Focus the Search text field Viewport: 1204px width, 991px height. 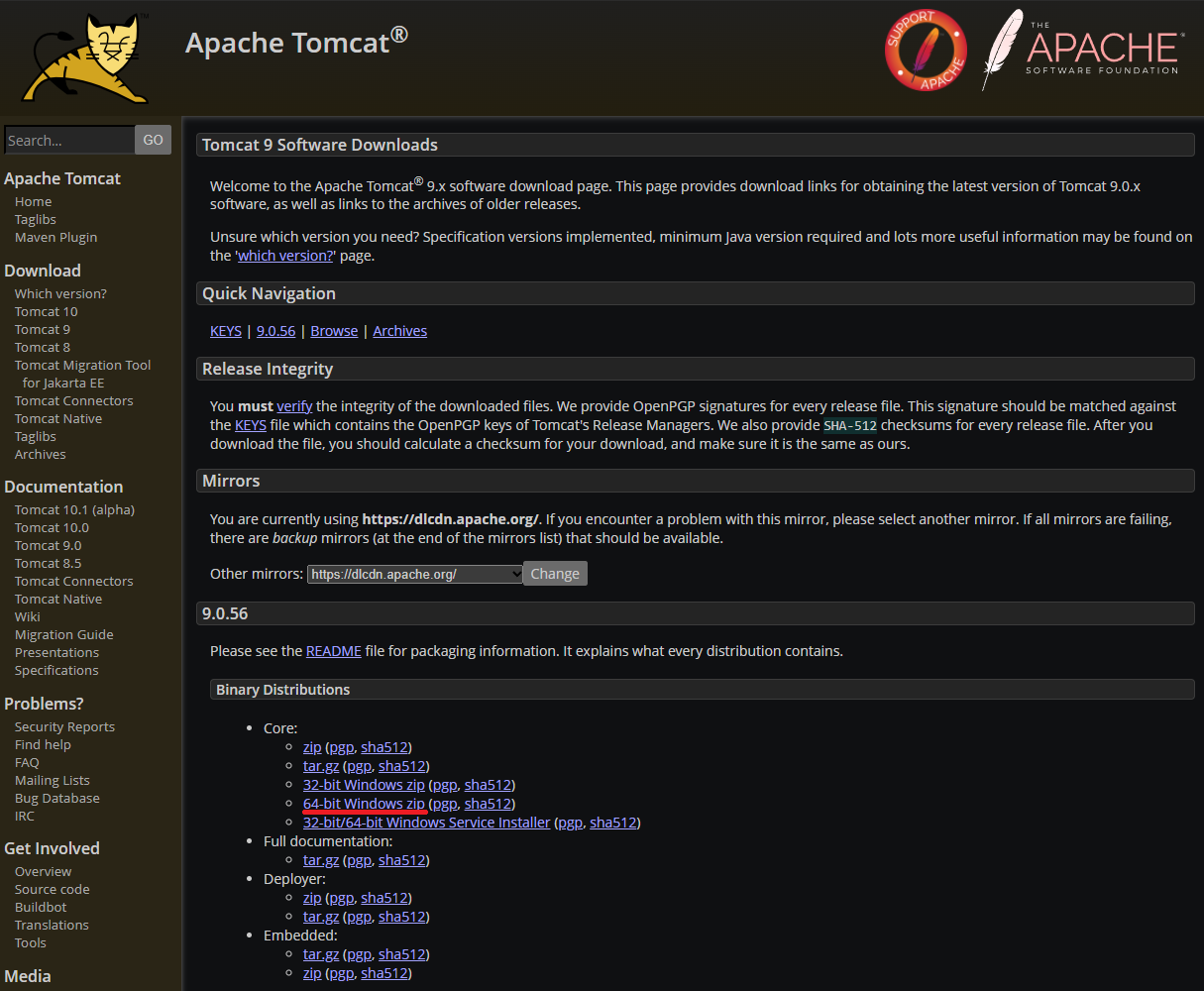pos(69,140)
